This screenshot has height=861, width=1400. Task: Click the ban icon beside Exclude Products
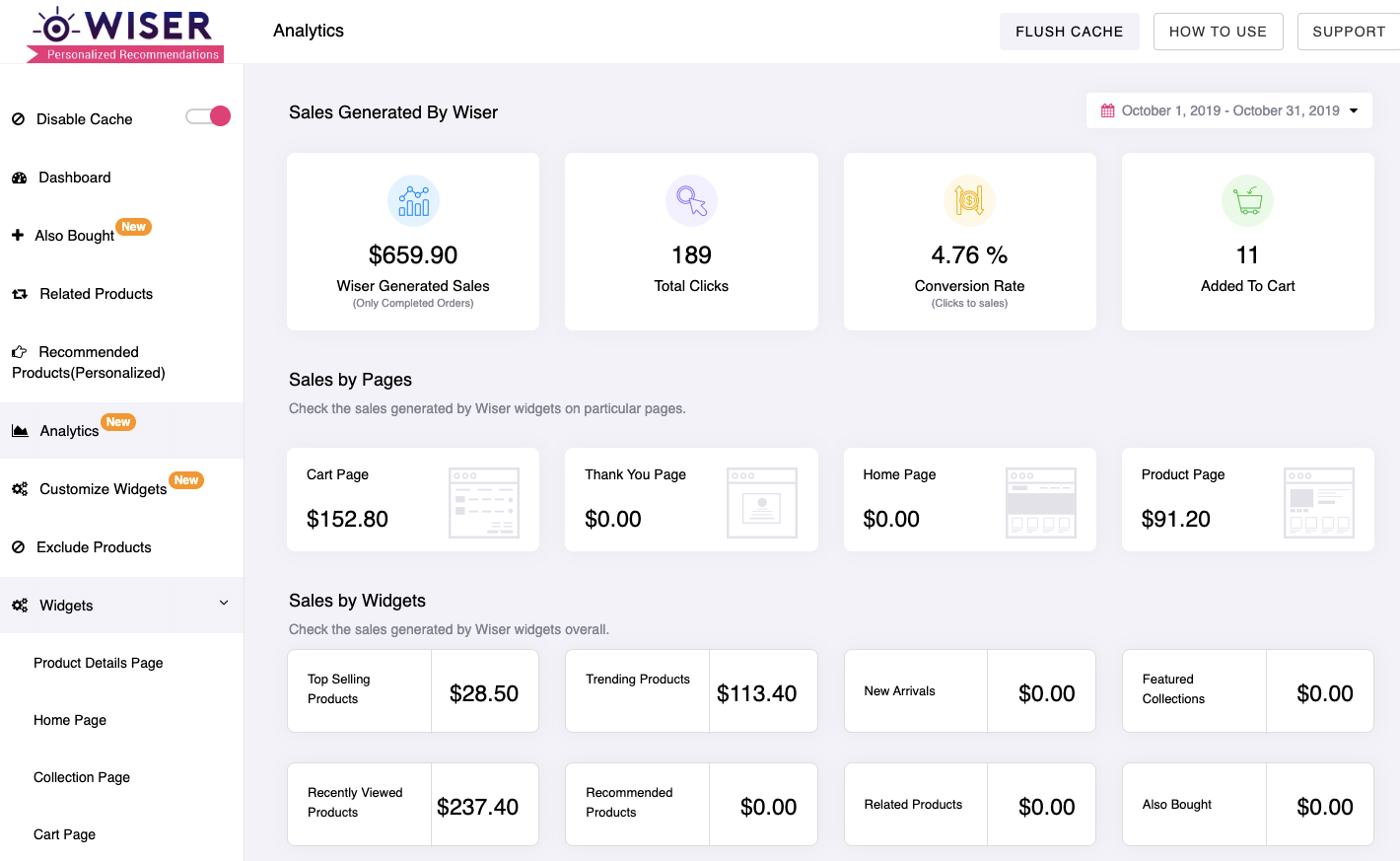coord(18,547)
